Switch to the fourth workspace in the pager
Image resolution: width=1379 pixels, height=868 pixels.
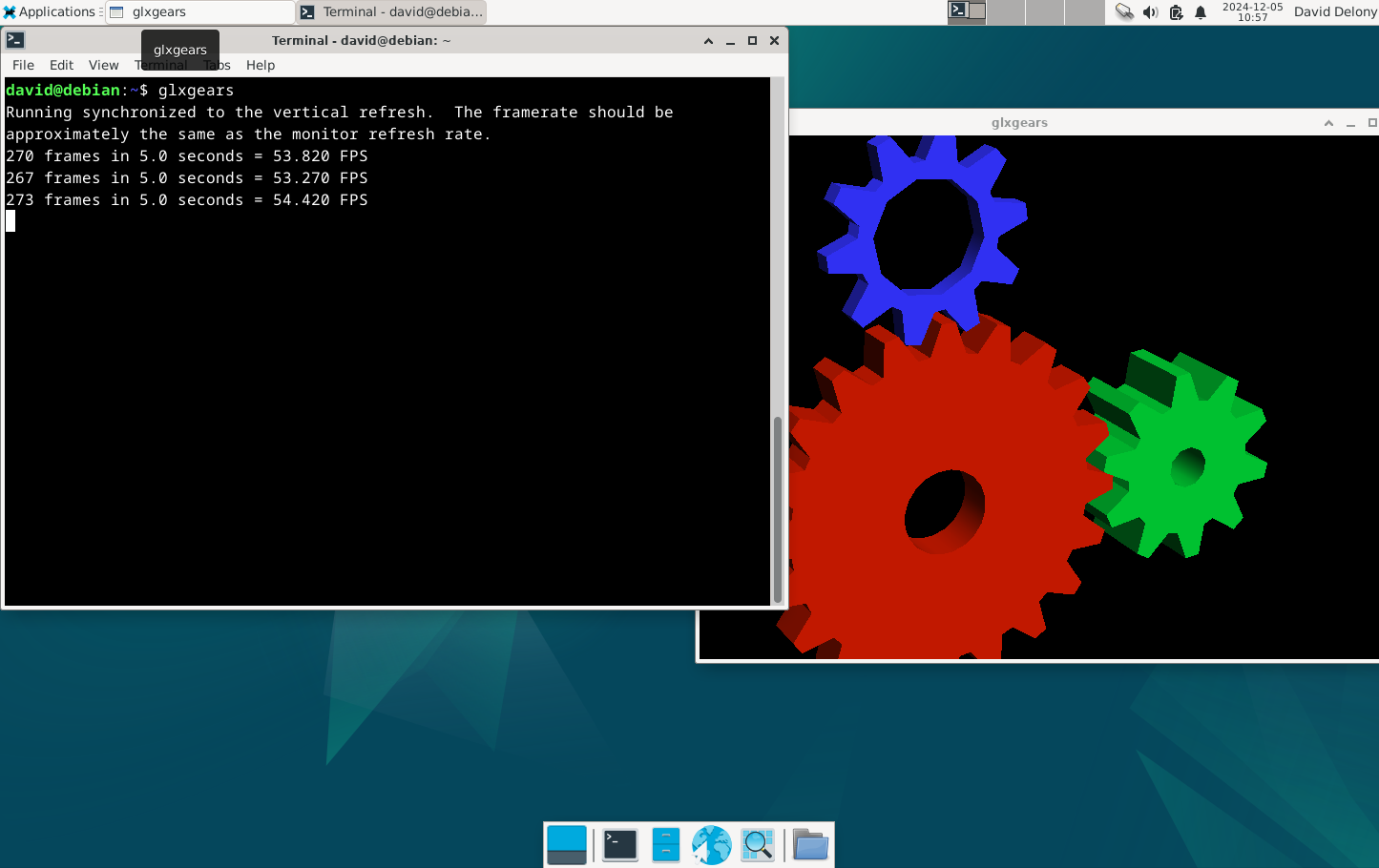(1084, 11)
